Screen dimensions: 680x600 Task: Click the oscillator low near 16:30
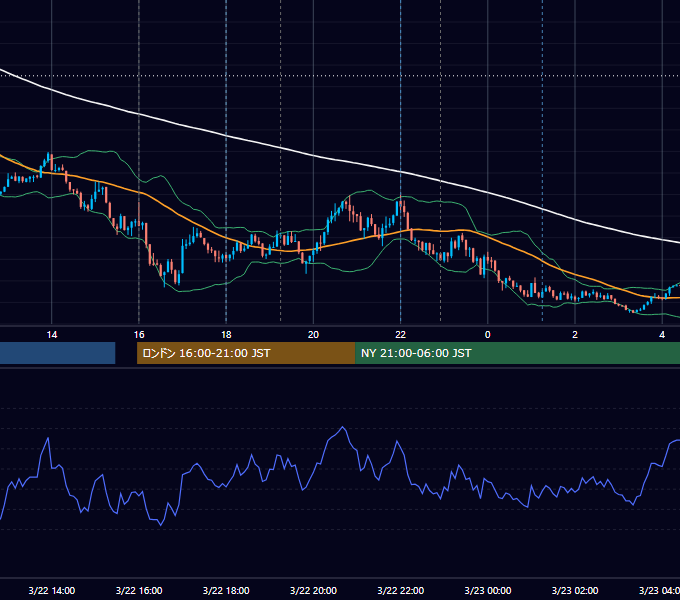point(161,525)
